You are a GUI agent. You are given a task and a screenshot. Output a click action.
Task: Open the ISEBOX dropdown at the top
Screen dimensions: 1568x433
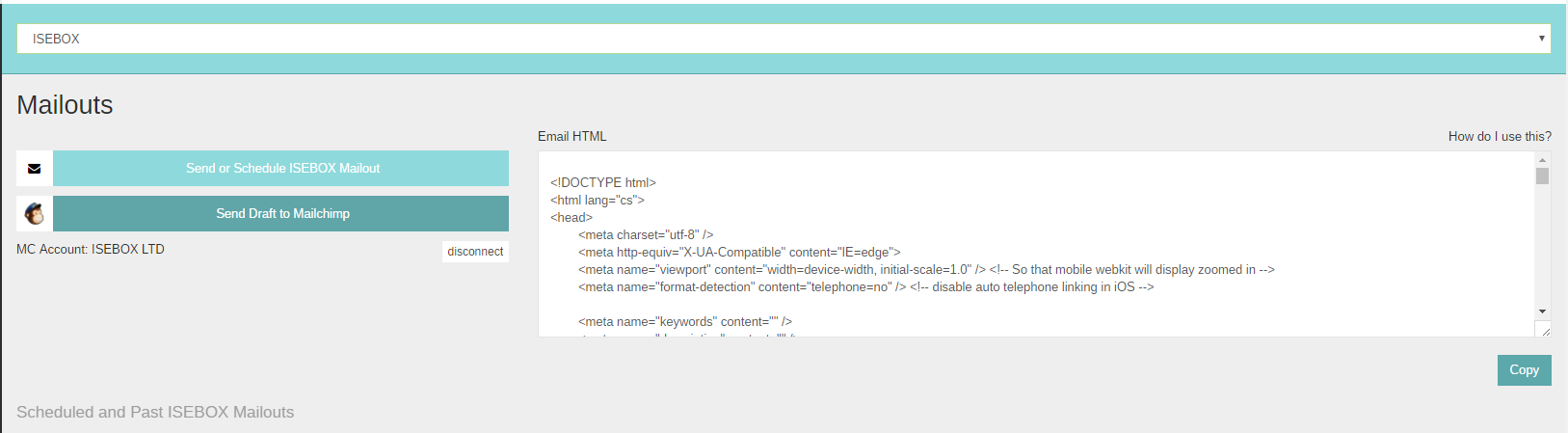[783, 39]
